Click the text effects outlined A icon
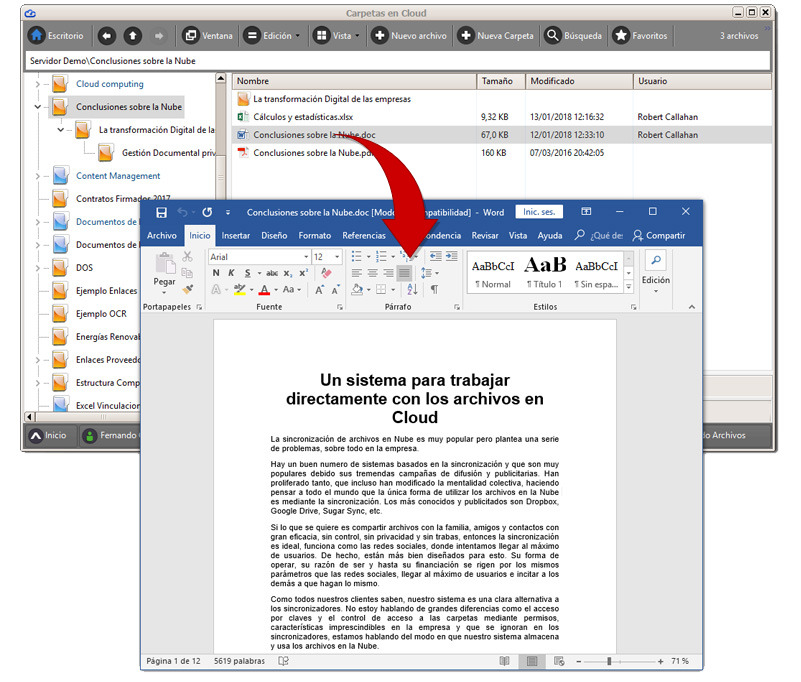This screenshot has width=801, height=682. [216, 290]
